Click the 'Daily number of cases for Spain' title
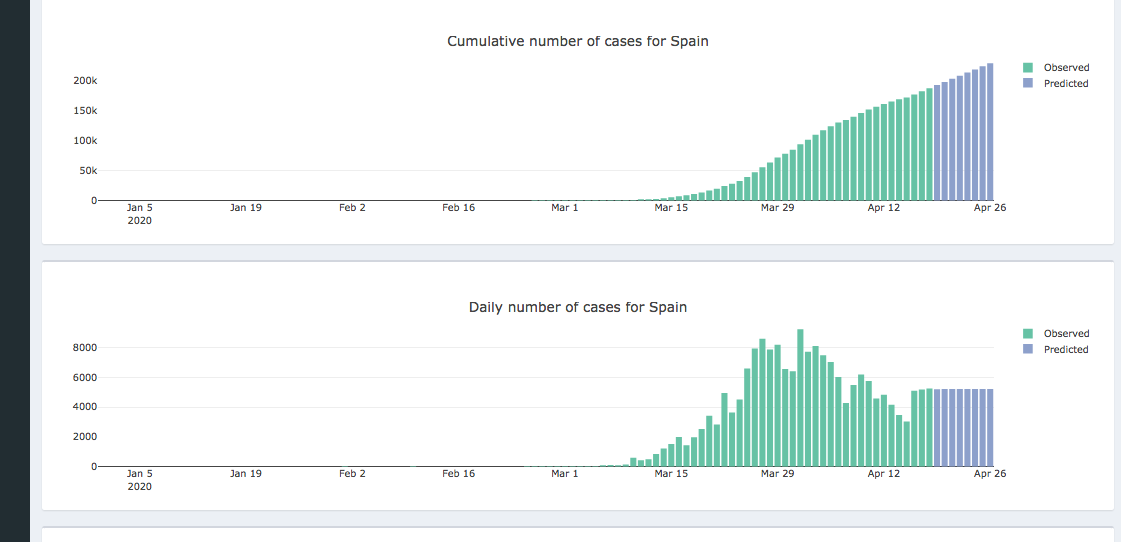The image size is (1121, 542). coord(577,307)
